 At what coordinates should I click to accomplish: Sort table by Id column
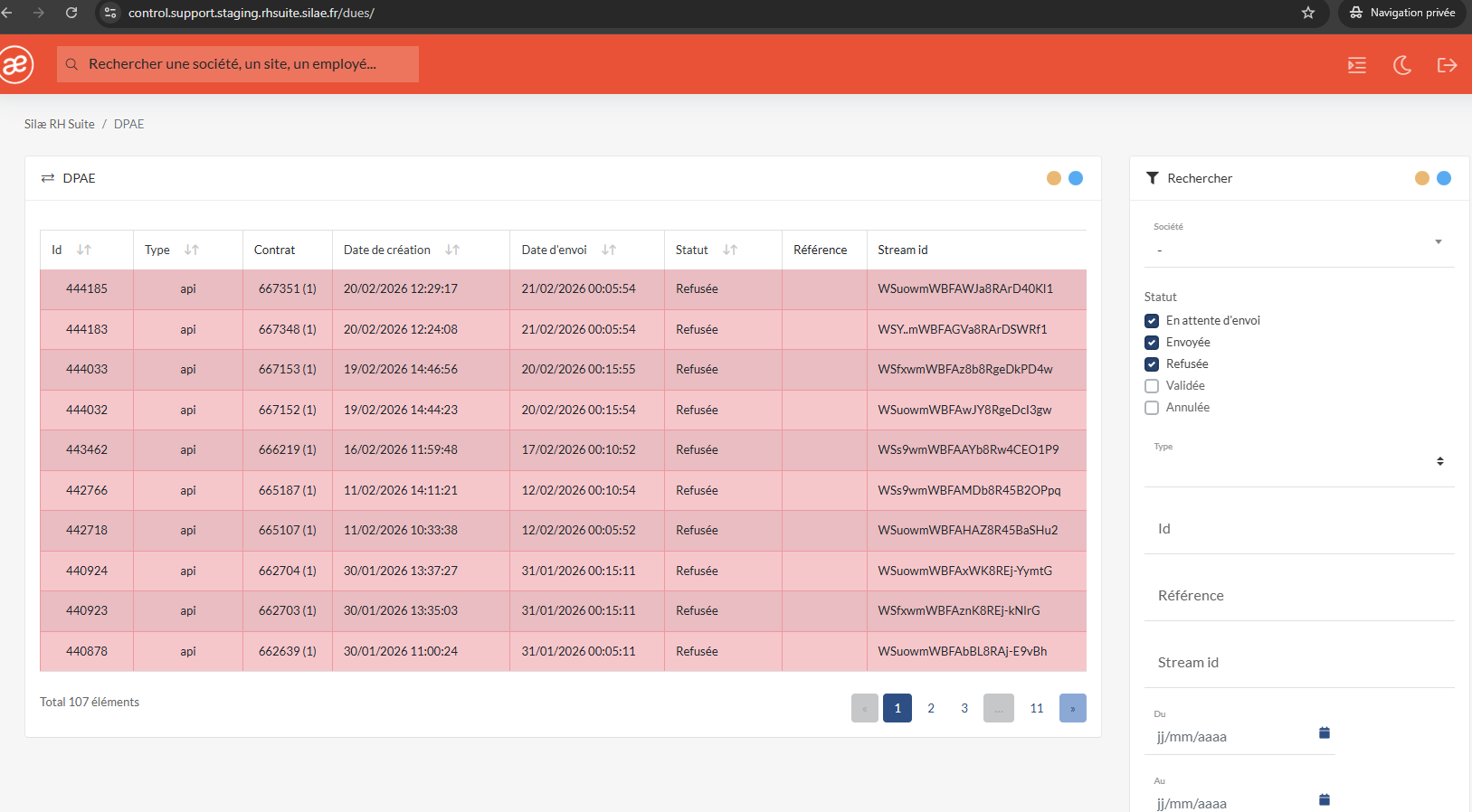click(x=84, y=250)
